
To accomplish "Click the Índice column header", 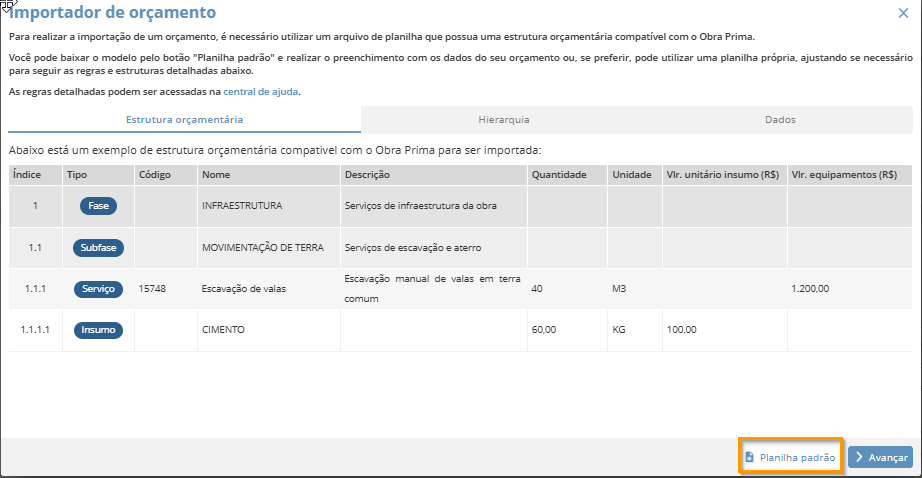I will click(x=27, y=175).
